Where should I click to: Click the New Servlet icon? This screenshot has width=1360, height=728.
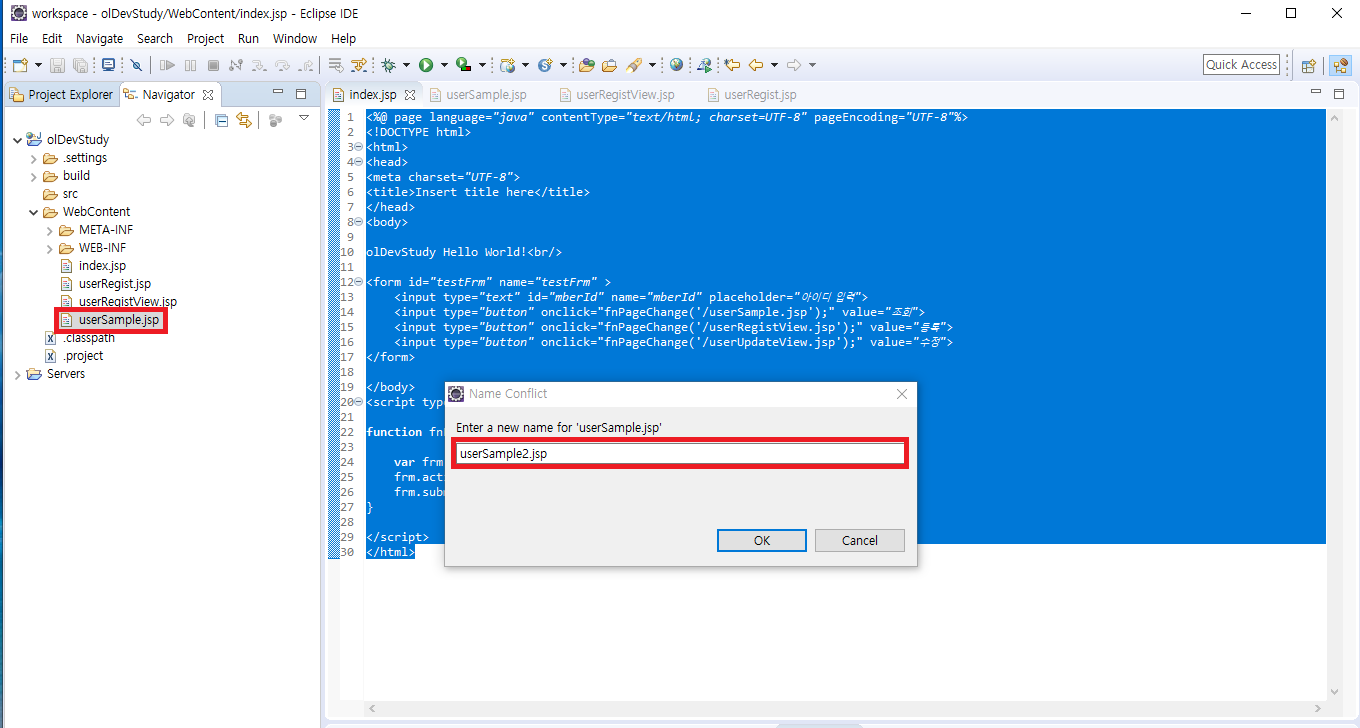point(545,65)
